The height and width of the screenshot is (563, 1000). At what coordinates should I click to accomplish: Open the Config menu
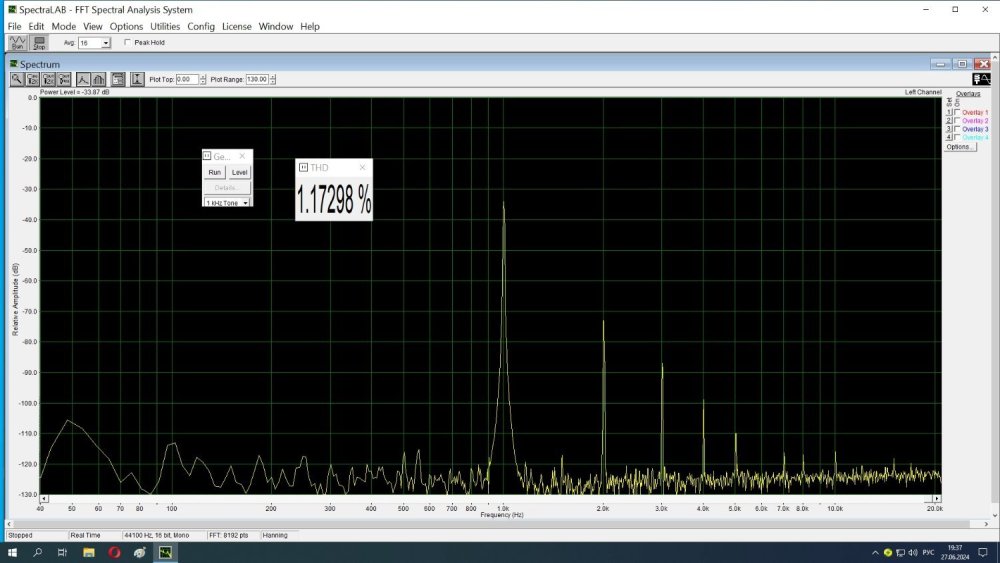point(201,26)
